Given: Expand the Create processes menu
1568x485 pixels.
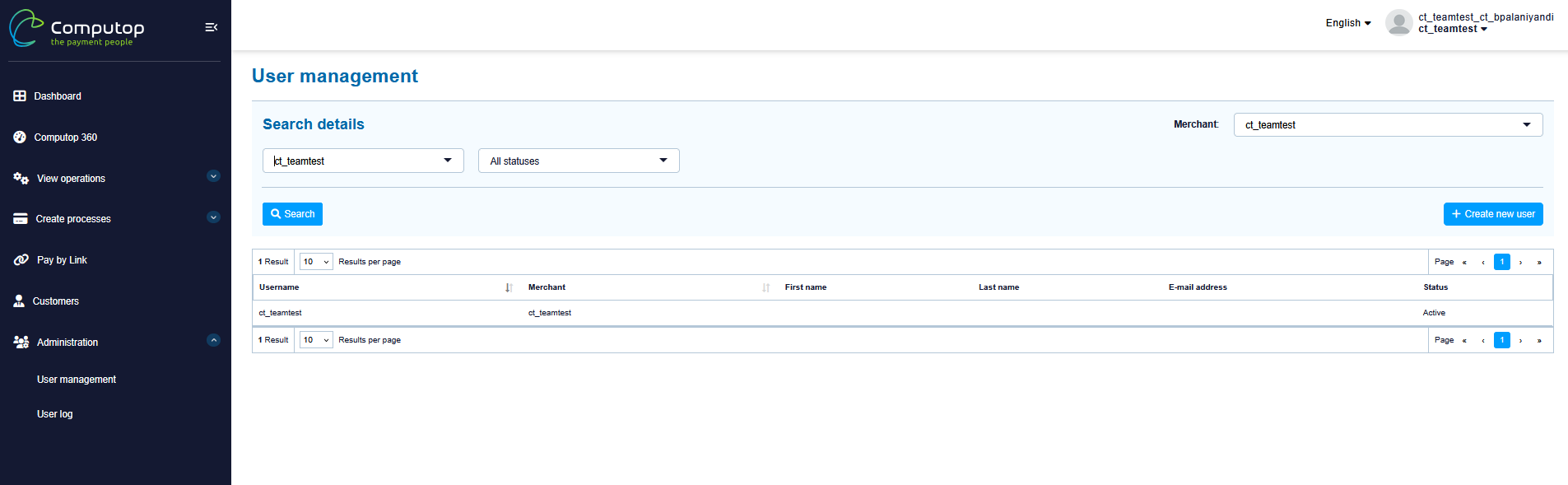Looking at the screenshot, I should (x=213, y=217).
